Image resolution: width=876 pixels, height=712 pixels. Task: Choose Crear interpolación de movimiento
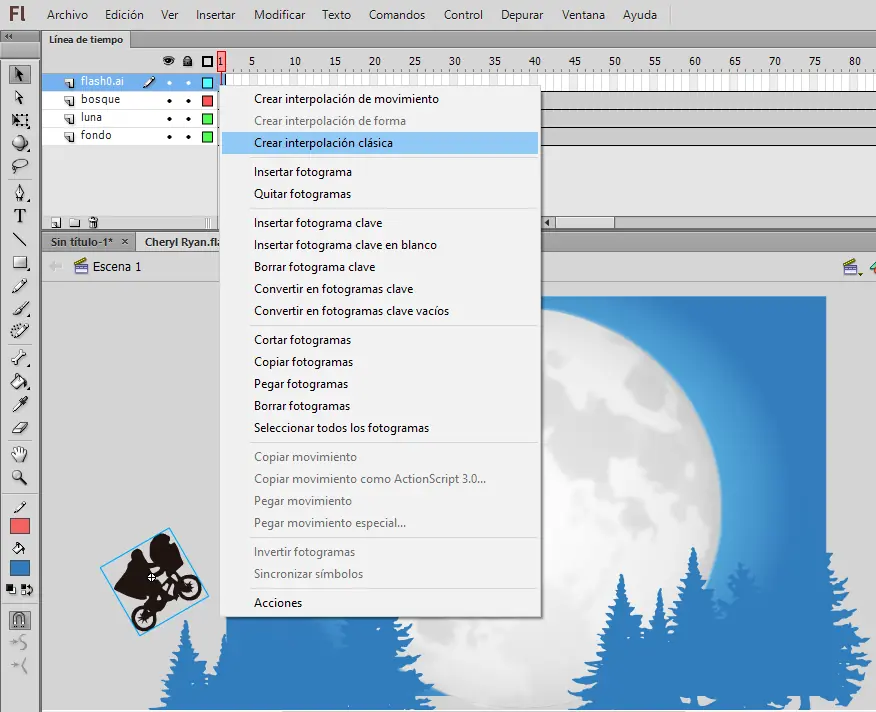380,99
